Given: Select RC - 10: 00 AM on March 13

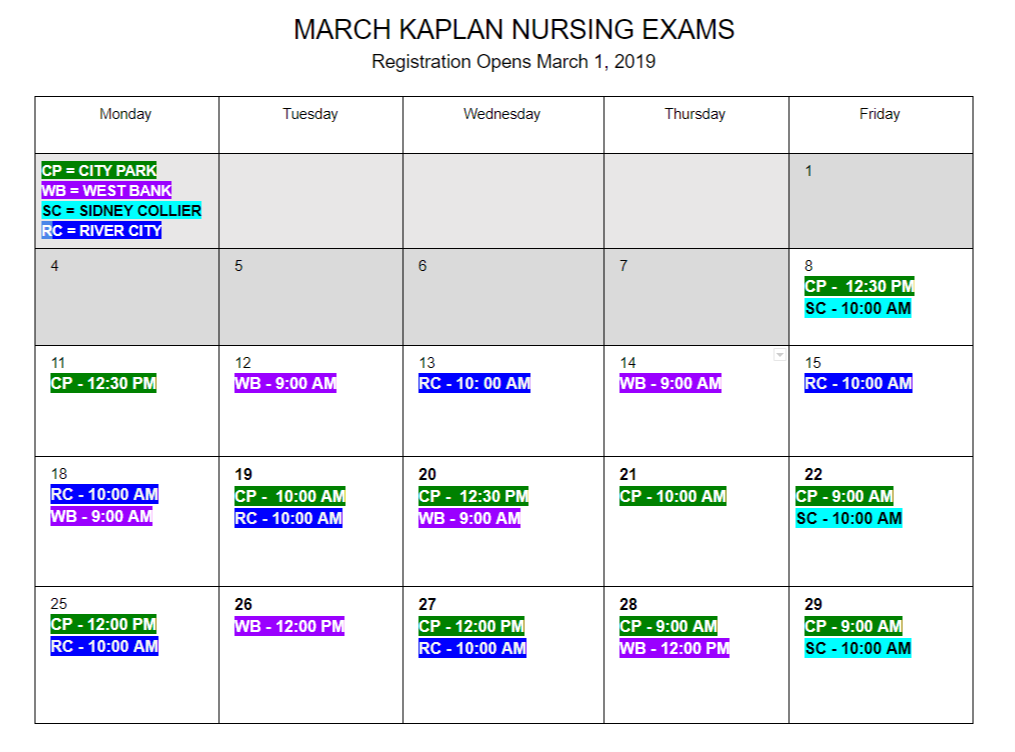Looking at the screenshot, I should (x=474, y=383).
